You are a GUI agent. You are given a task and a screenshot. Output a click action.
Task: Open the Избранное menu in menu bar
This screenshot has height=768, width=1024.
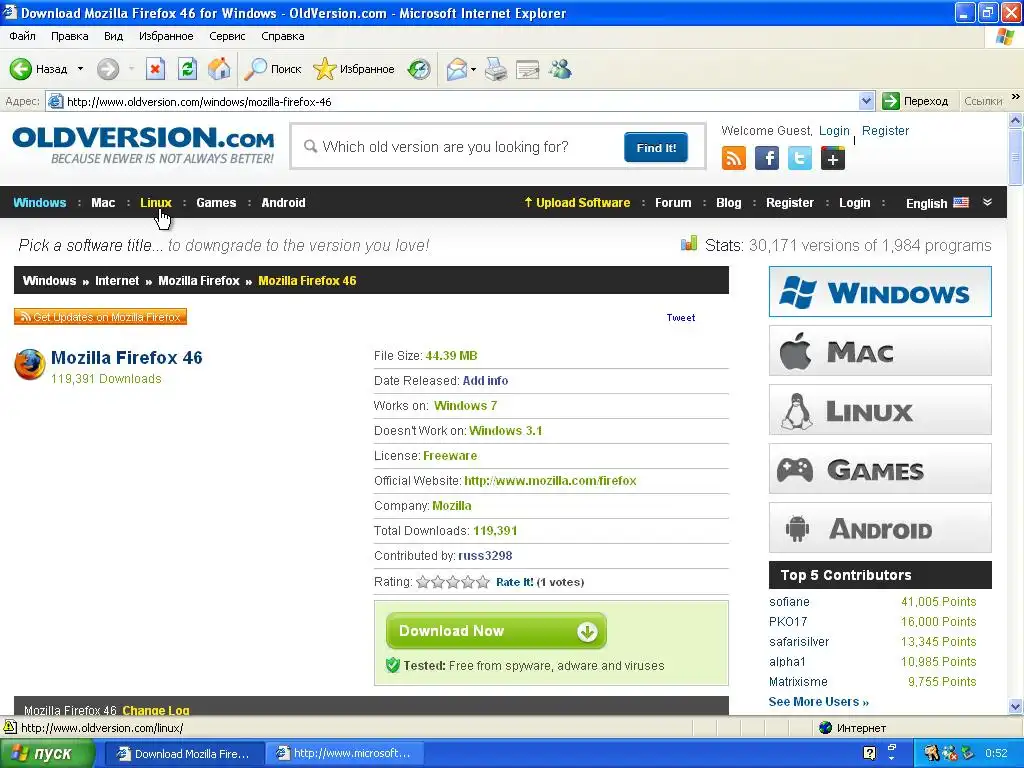pos(166,36)
